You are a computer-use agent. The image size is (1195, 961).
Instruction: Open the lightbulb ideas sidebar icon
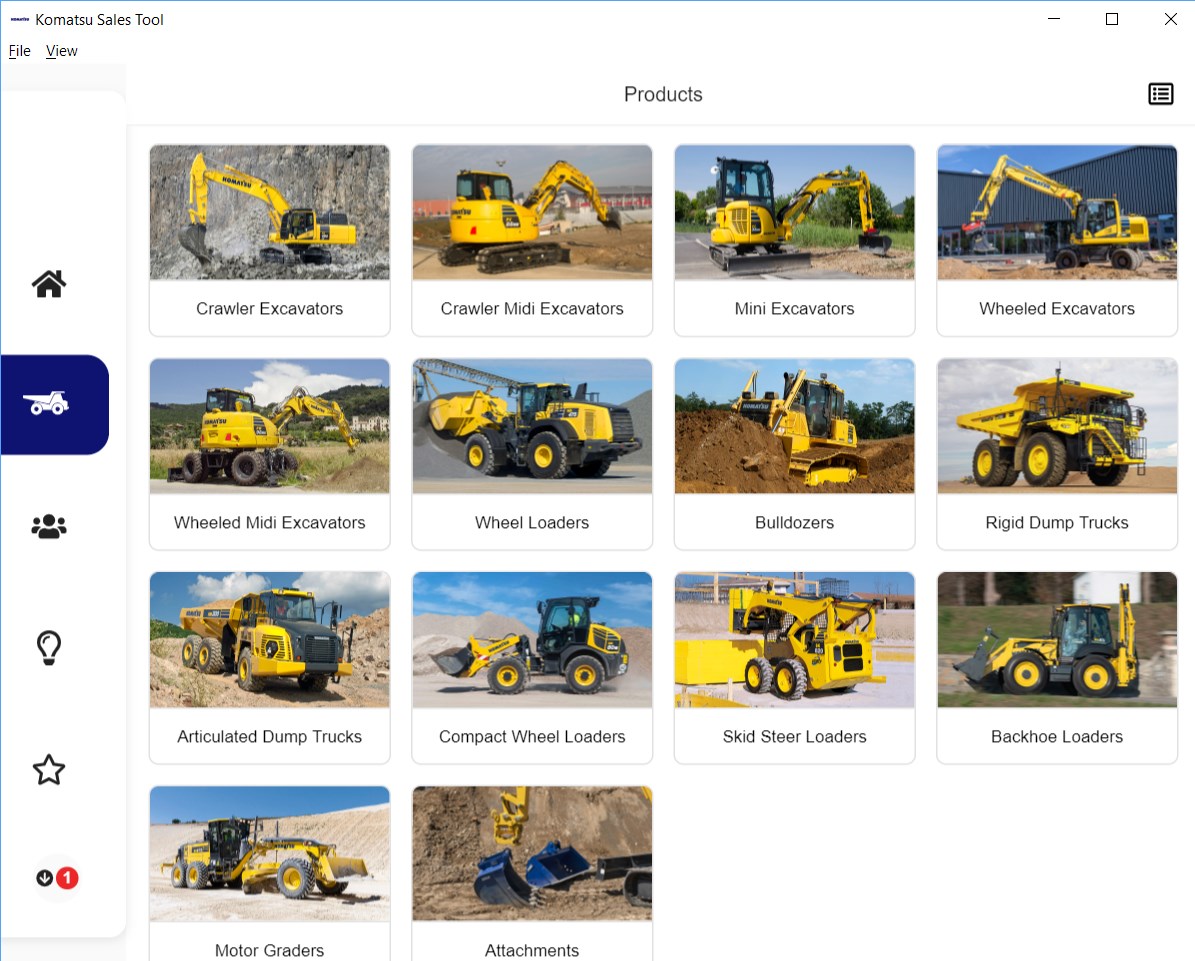(49, 648)
